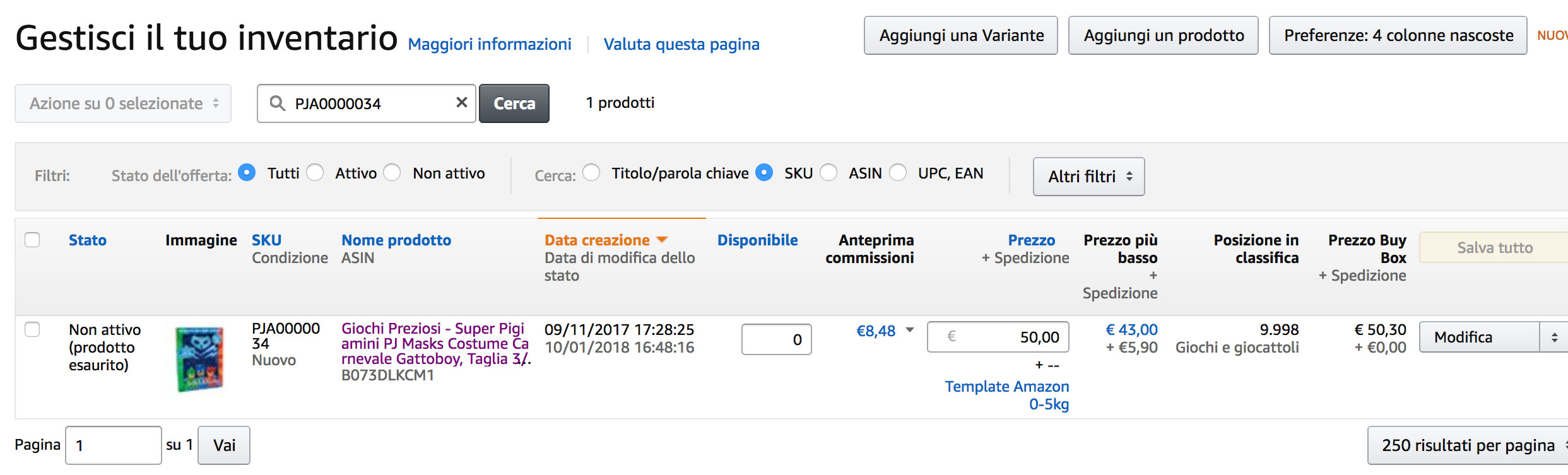
Task: Sort by the Stato column header
Action: [87, 240]
